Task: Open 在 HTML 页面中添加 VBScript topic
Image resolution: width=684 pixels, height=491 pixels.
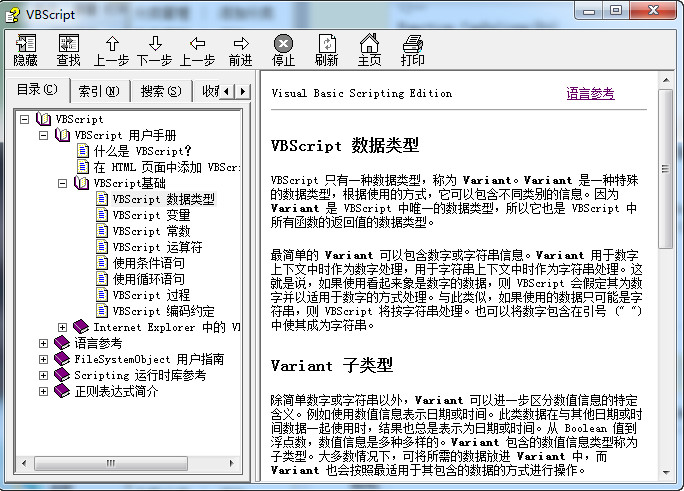Action: (x=167, y=167)
